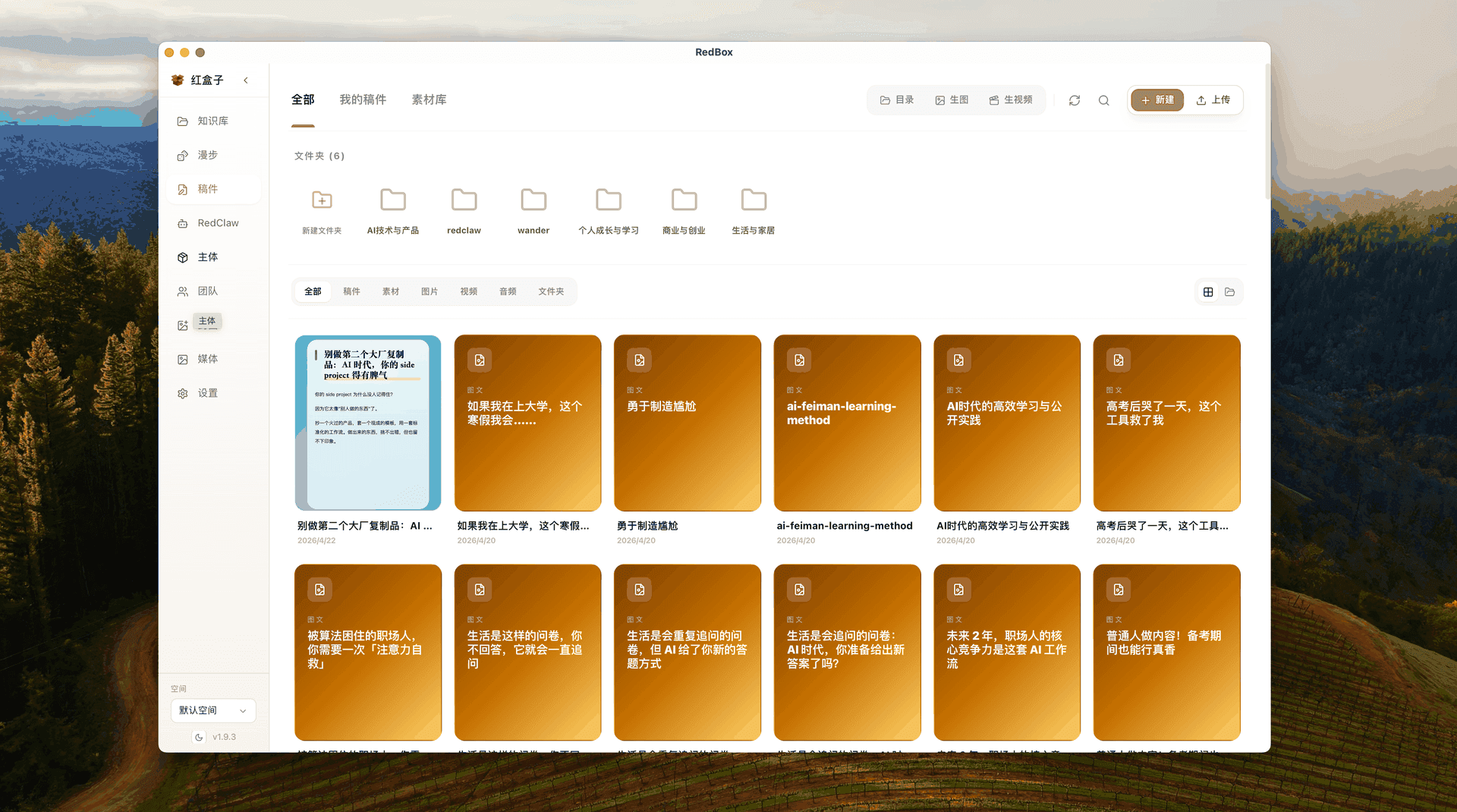Screen dimensions: 1457x812
Task: Switch to folder view layout
Action: [1230, 292]
